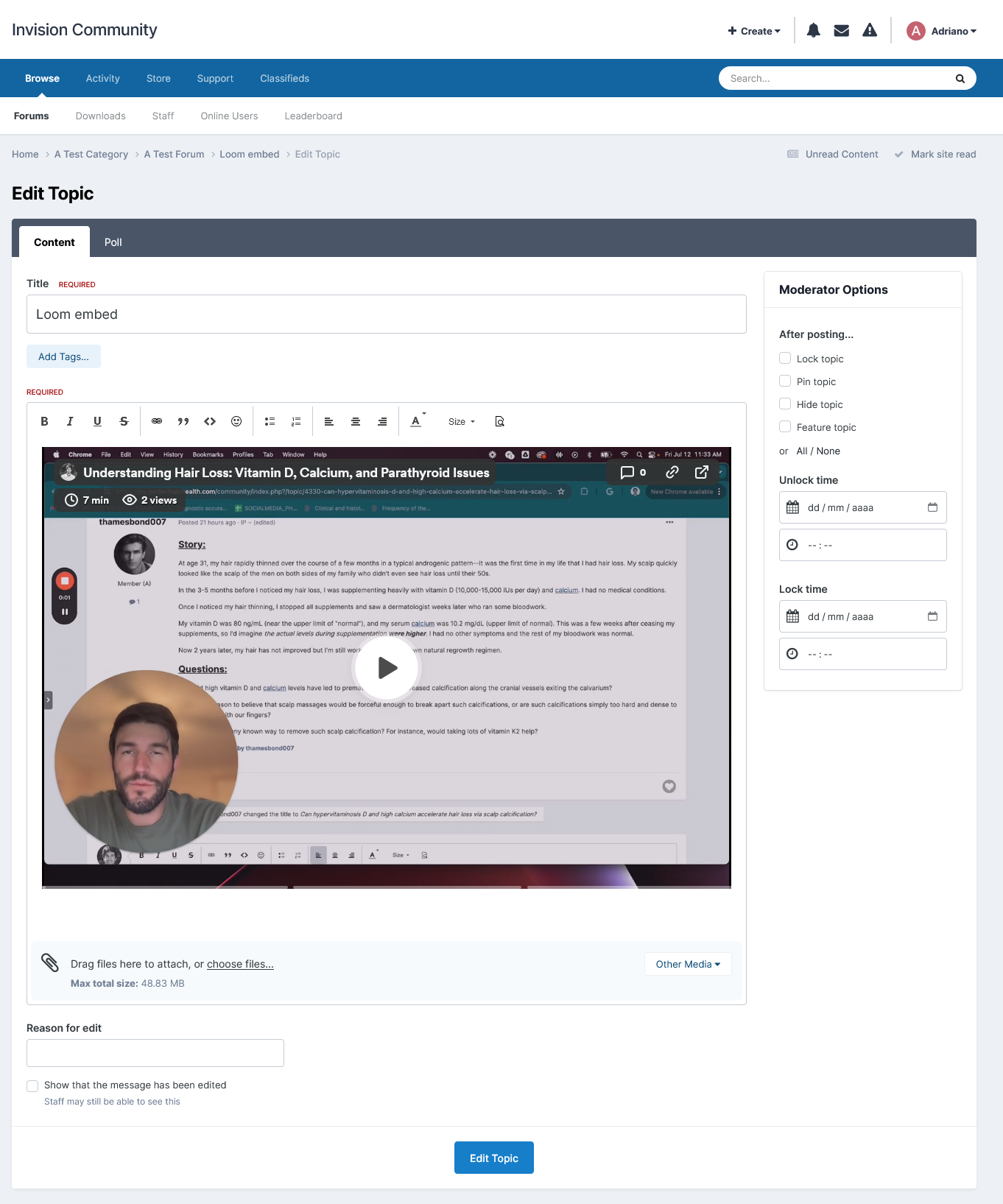Click the search magnifier icon

coord(960,79)
